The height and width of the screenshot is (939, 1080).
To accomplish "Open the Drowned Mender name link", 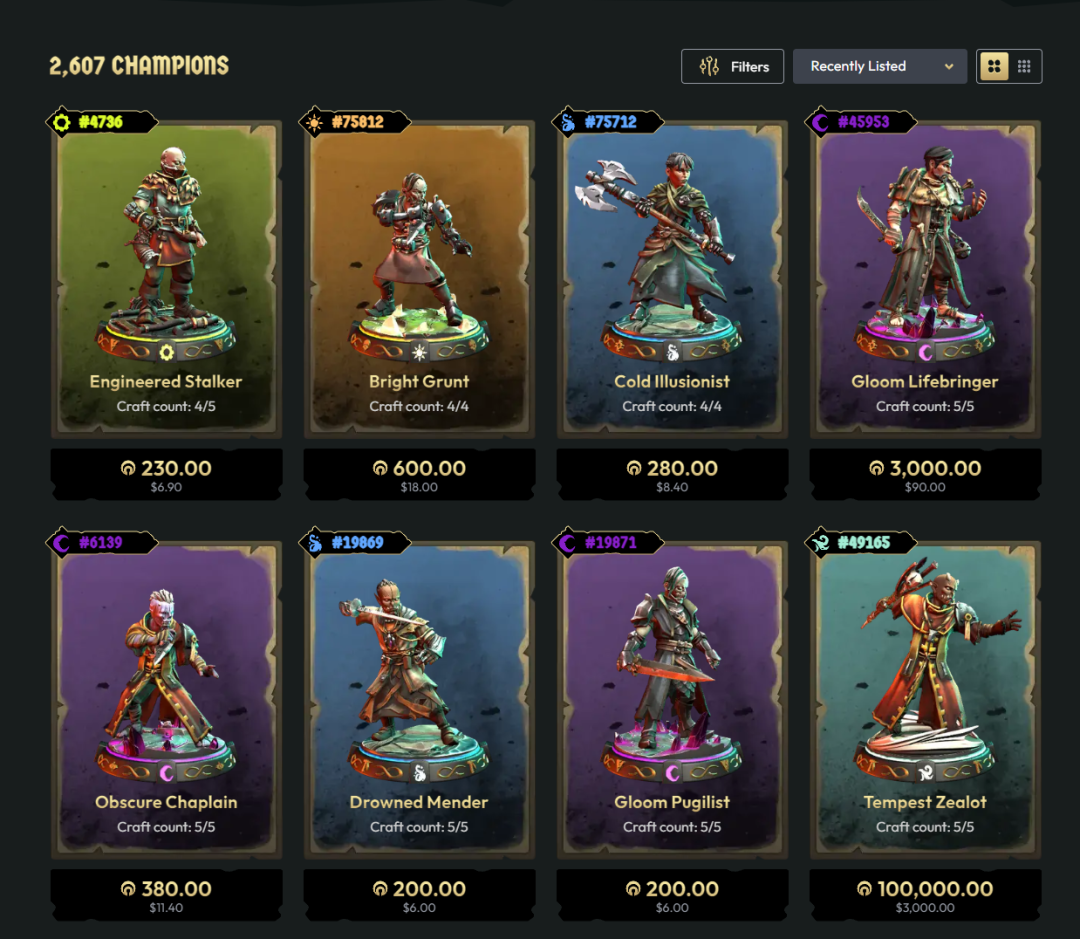I will tap(419, 802).
